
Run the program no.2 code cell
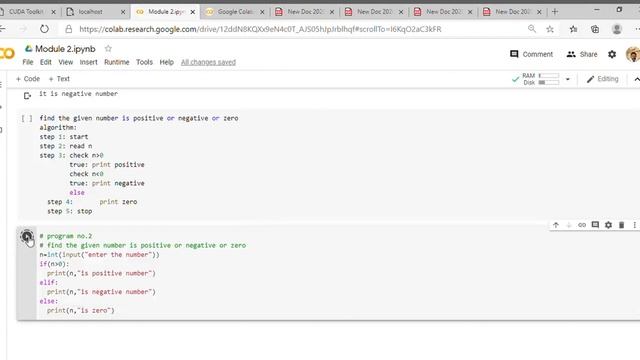tap(27, 236)
